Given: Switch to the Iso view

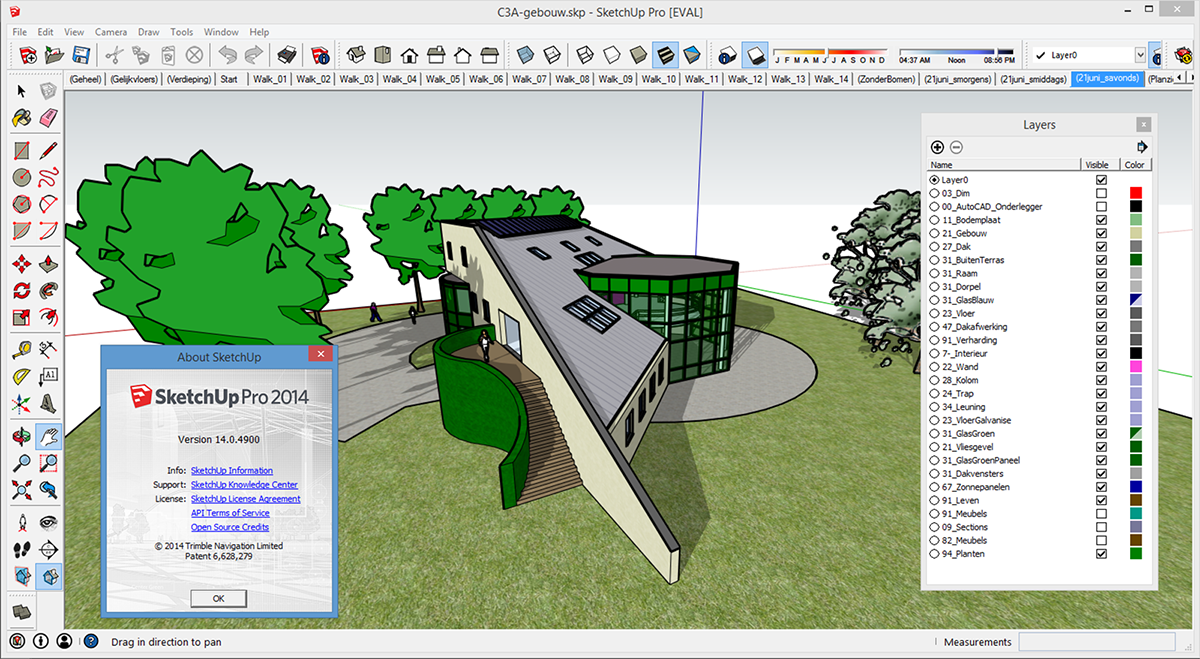Looking at the screenshot, I should click(x=356, y=55).
